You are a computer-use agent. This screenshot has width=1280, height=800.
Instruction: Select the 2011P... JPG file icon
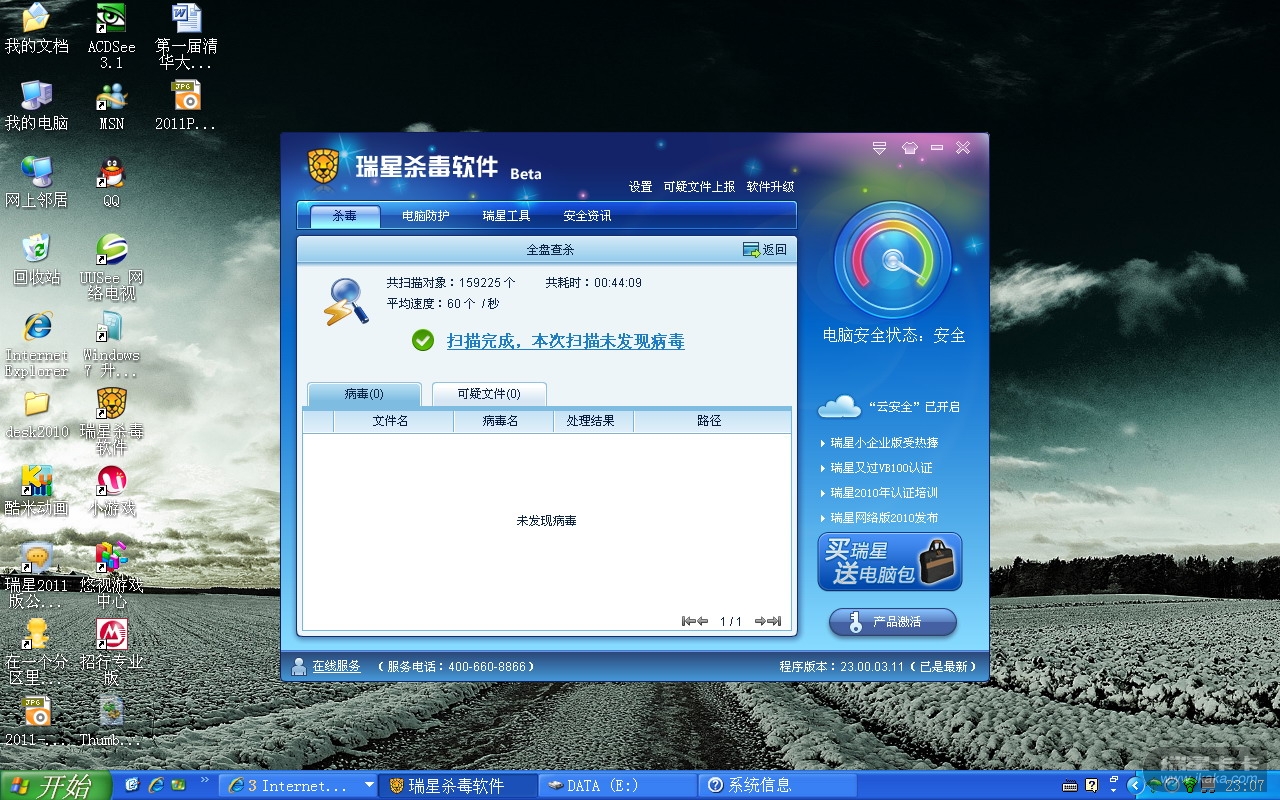pos(186,106)
